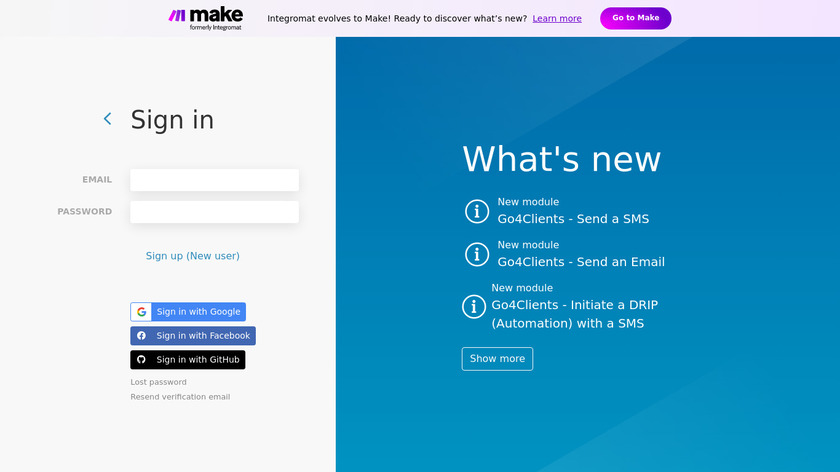This screenshot has height=472, width=840.
Task: Click the Show more button
Action: (497, 359)
